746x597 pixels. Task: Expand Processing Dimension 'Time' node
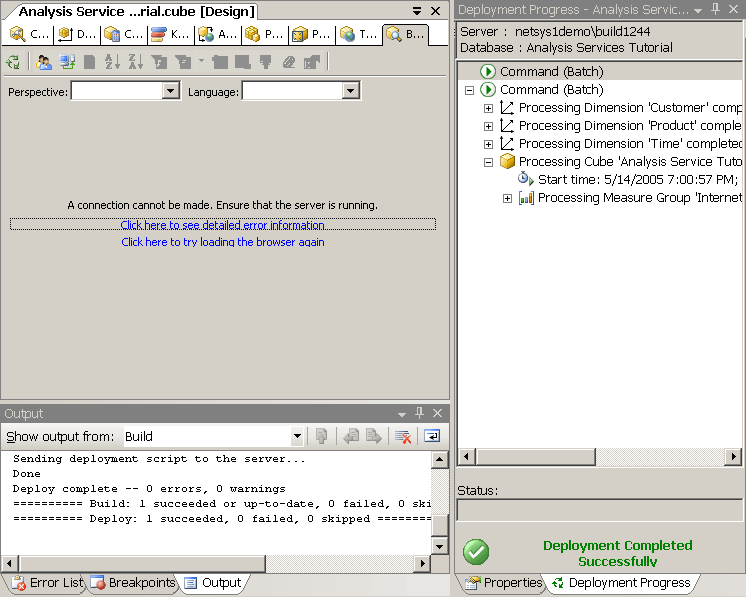488,144
